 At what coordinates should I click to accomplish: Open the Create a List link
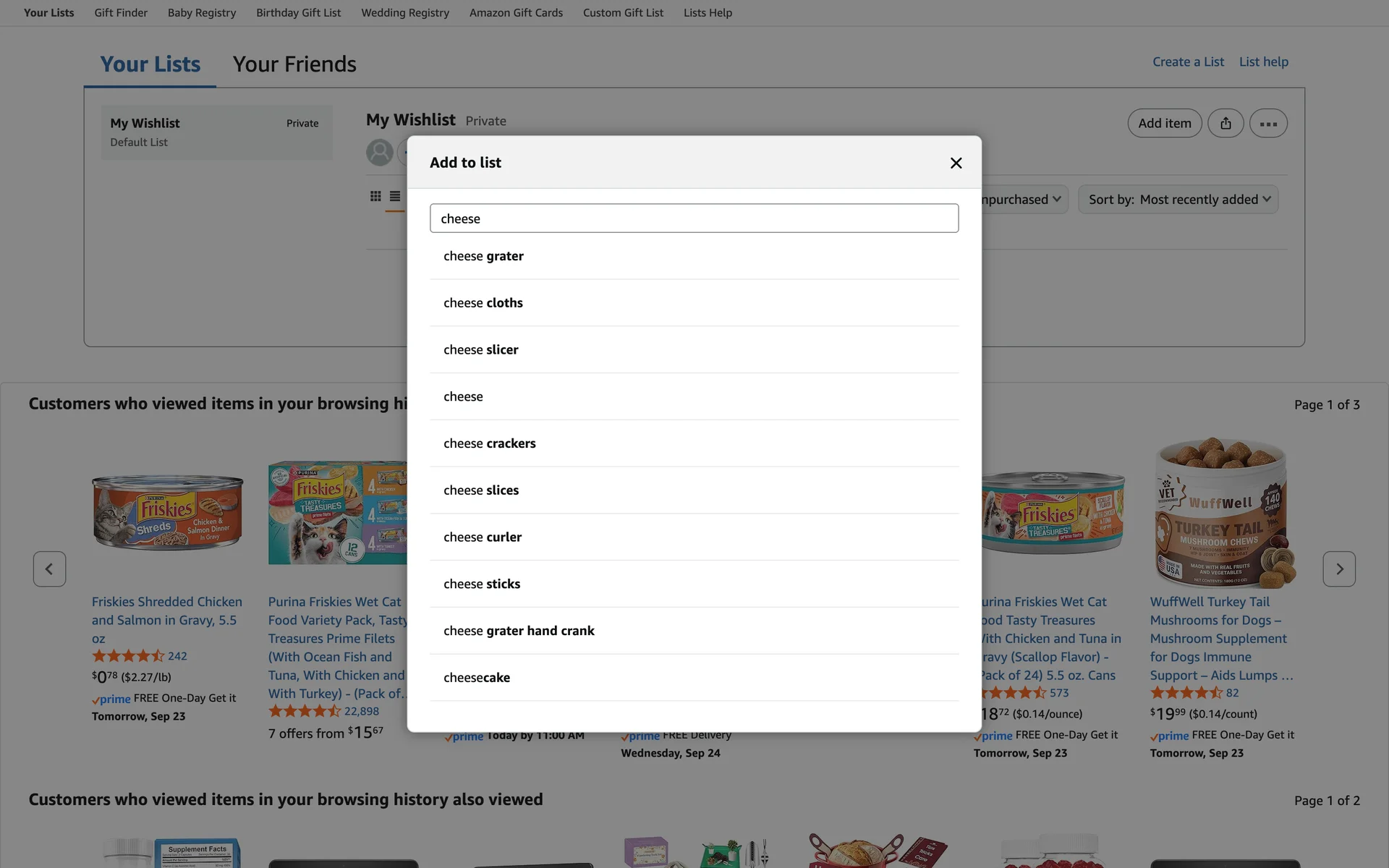(x=1188, y=62)
